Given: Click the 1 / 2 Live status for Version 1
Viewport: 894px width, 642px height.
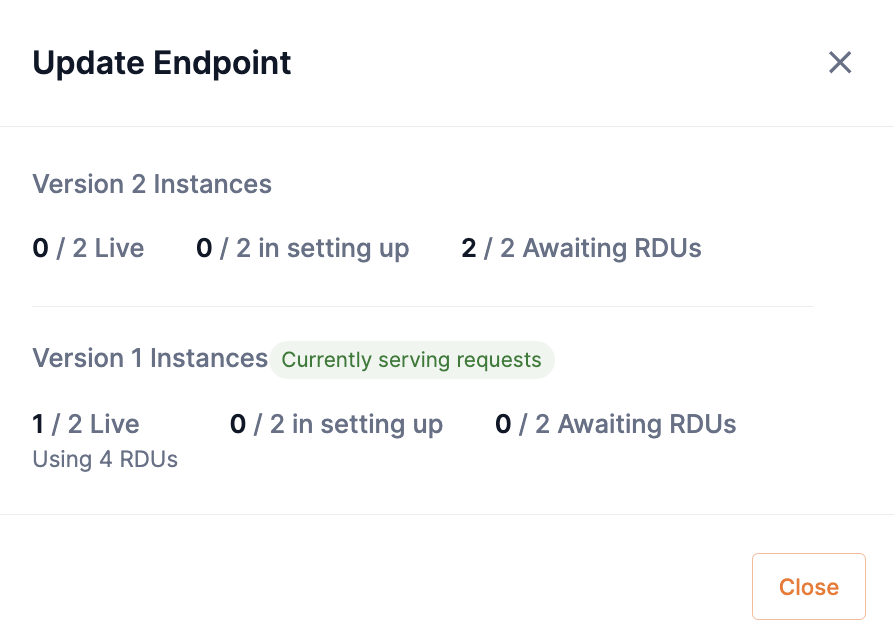Looking at the screenshot, I should click(86, 424).
